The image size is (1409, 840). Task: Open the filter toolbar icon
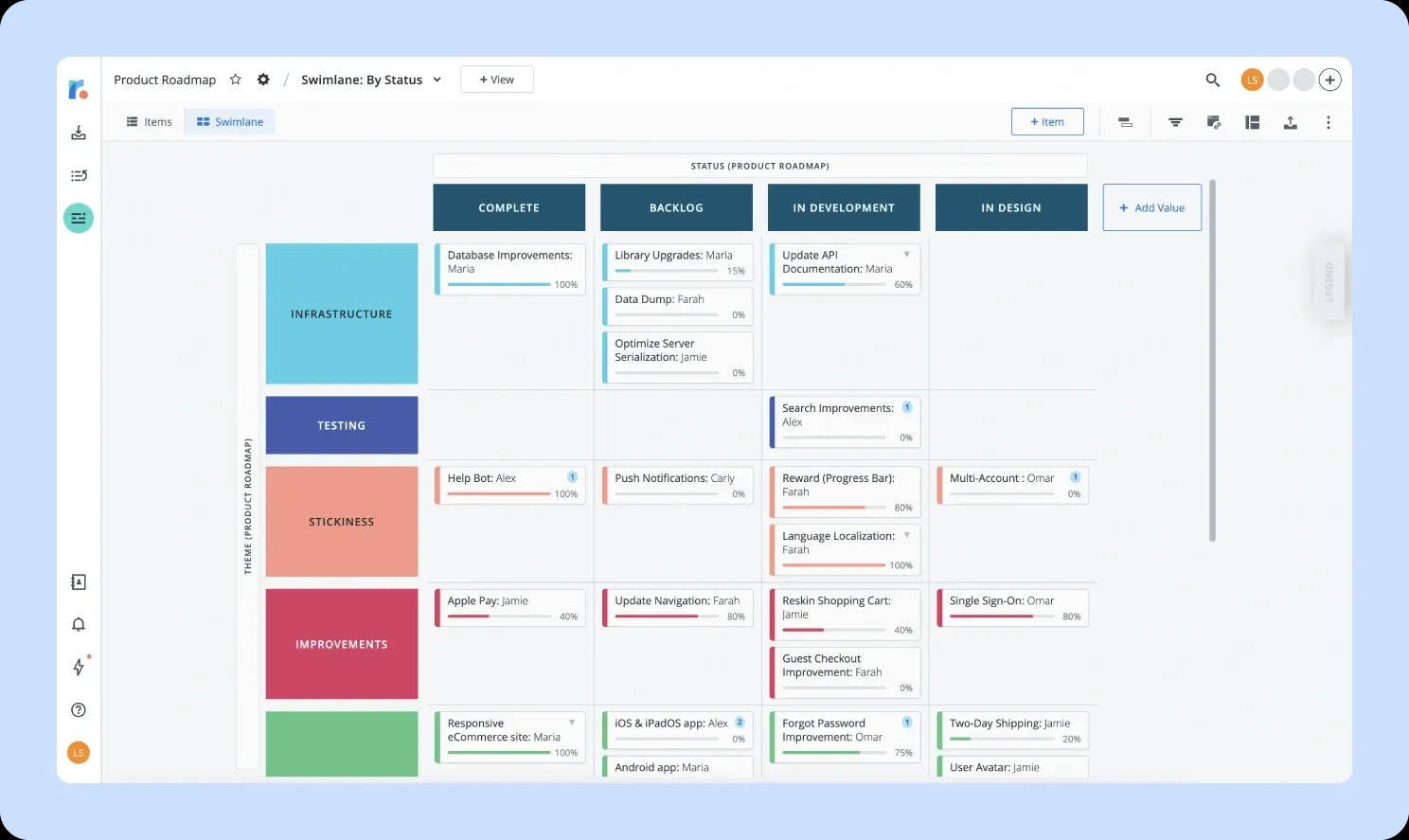click(x=1175, y=122)
